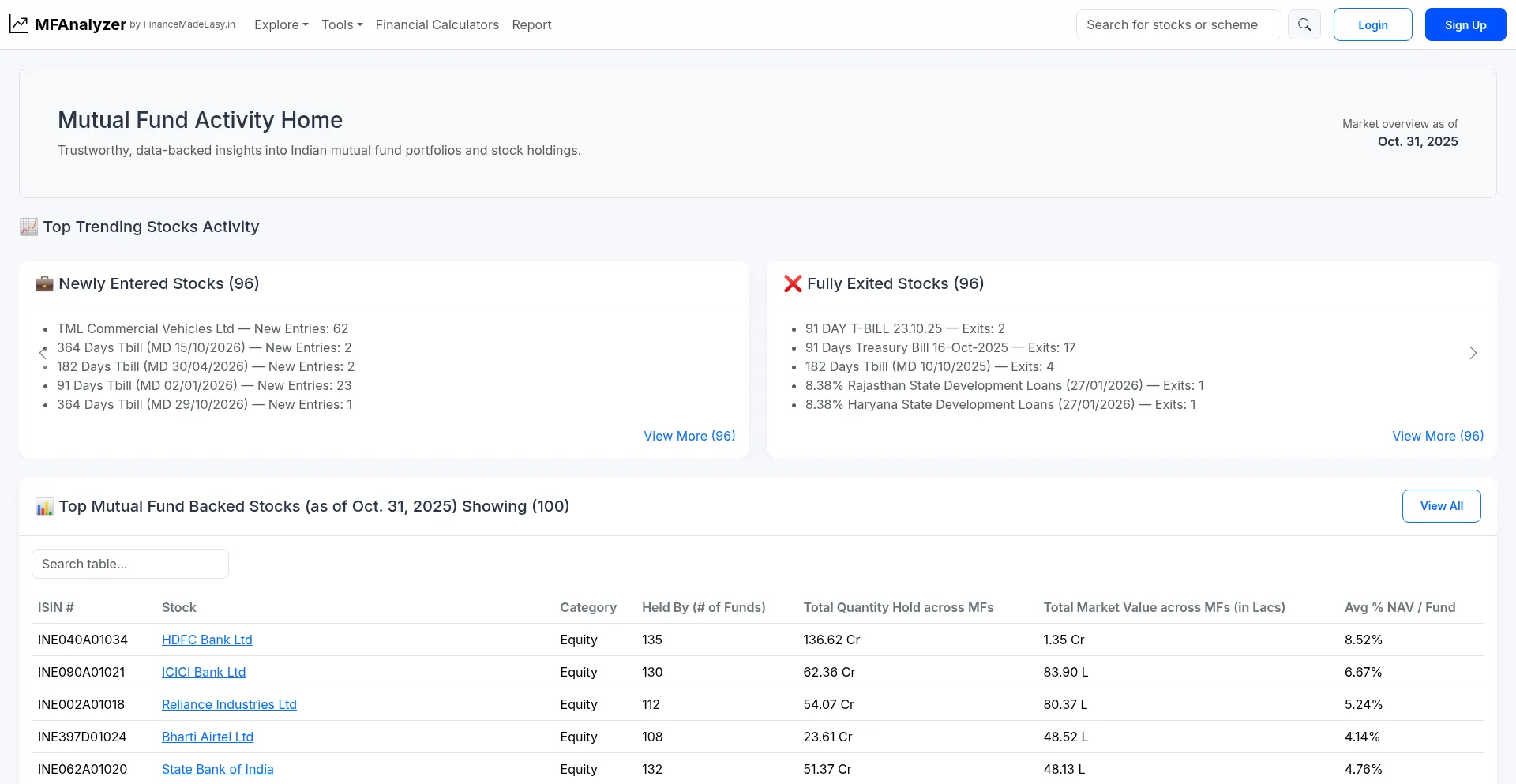Click 182 Days Tbill (MD 10/10/2025) entry
Viewport: 1516px width, 784px height.
929,366
